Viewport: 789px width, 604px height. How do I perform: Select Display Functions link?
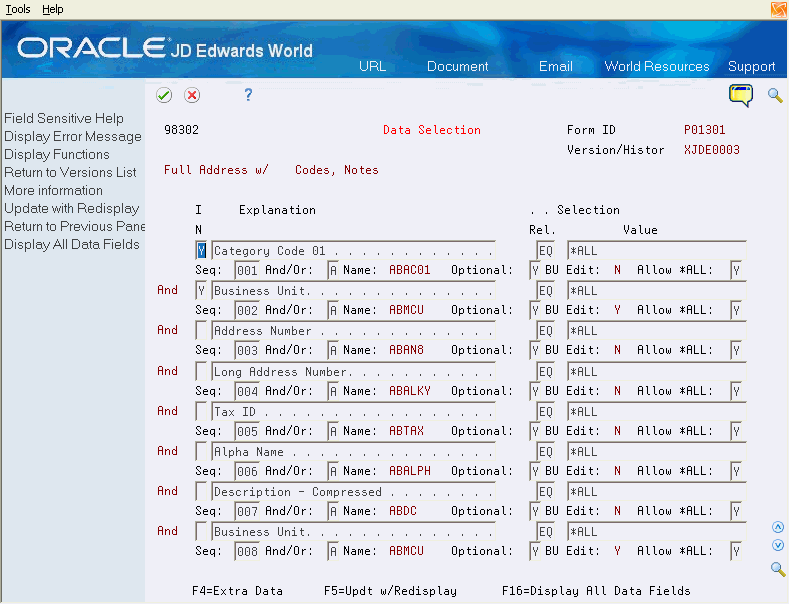click(x=57, y=155)
